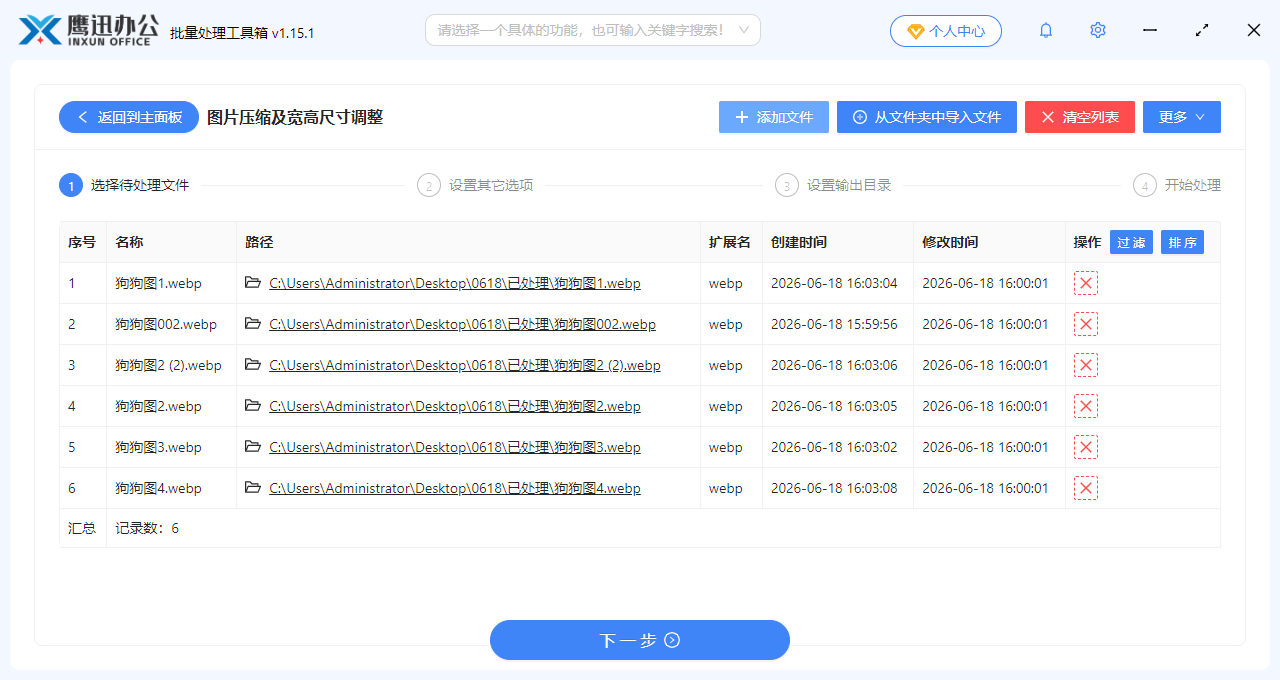This screenshot has width=1280, height=680.
Task: Expand the 更多 more dropdown
Action: point(1182,117)
